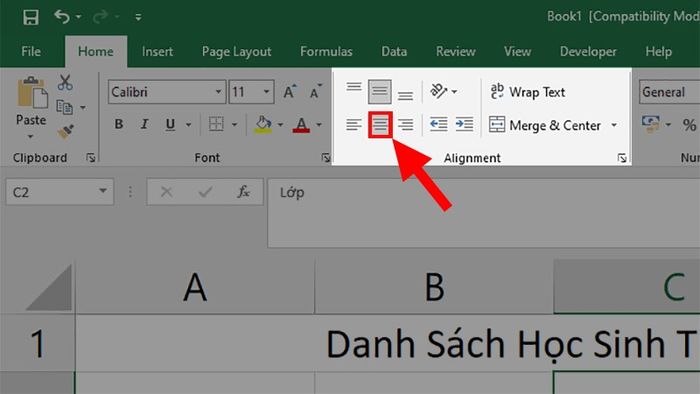Click the Enter checkmark formula bar icon
The image size is (700, 394).
pyautogui.click(x=205, y=192)
